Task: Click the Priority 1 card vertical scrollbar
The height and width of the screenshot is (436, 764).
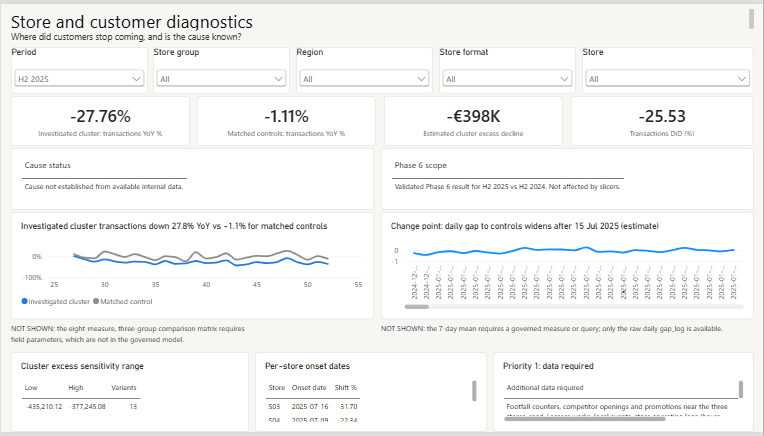Action: point(741,389)
